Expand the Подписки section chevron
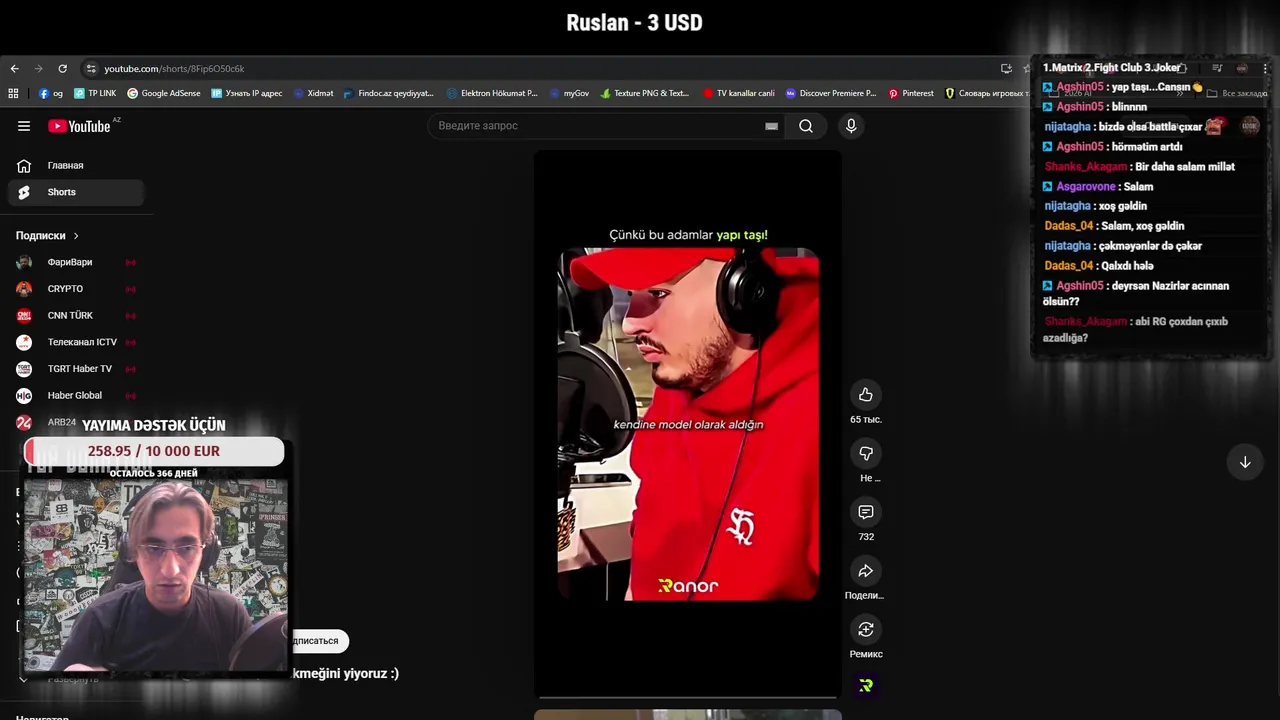 (x=76, y=236)
